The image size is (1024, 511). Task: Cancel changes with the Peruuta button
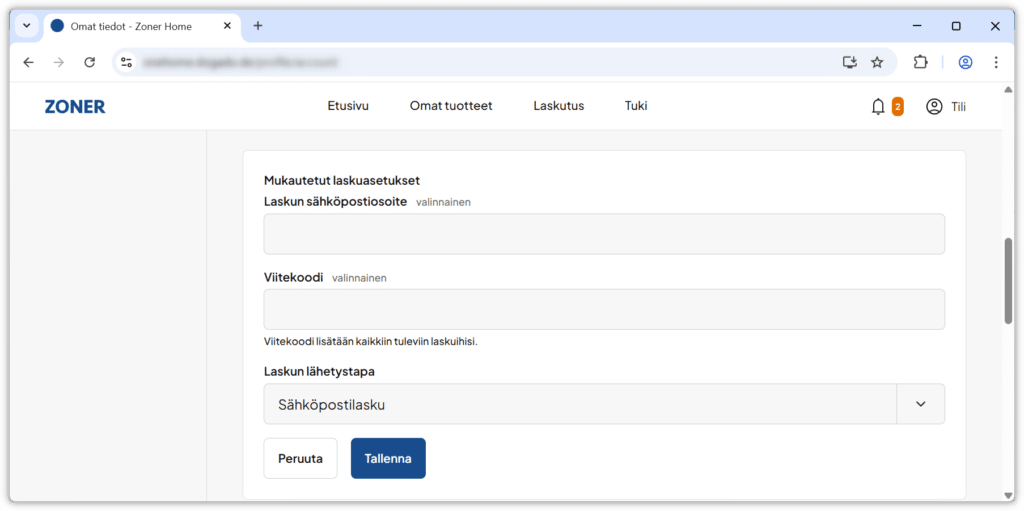tap(300, 458)
